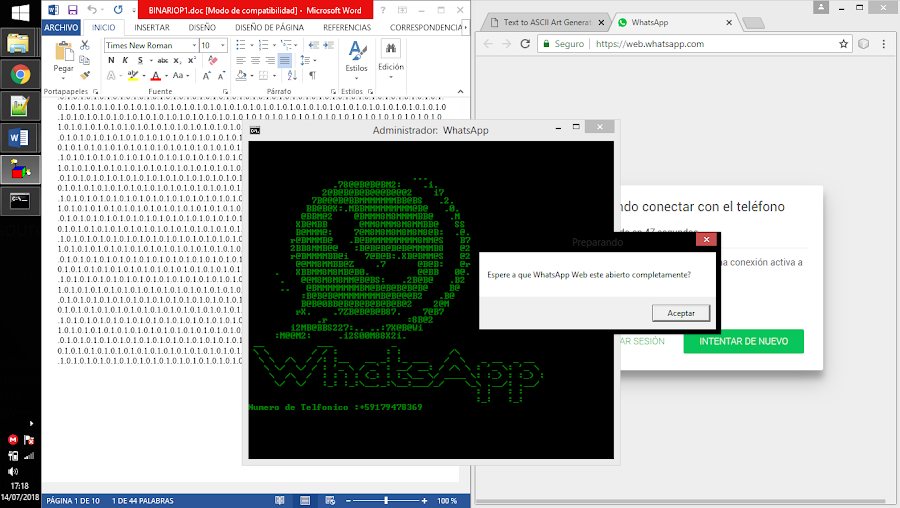Open File Explorer from the taskbar
The image size is (900, 508).
click(x=19, y=44)
